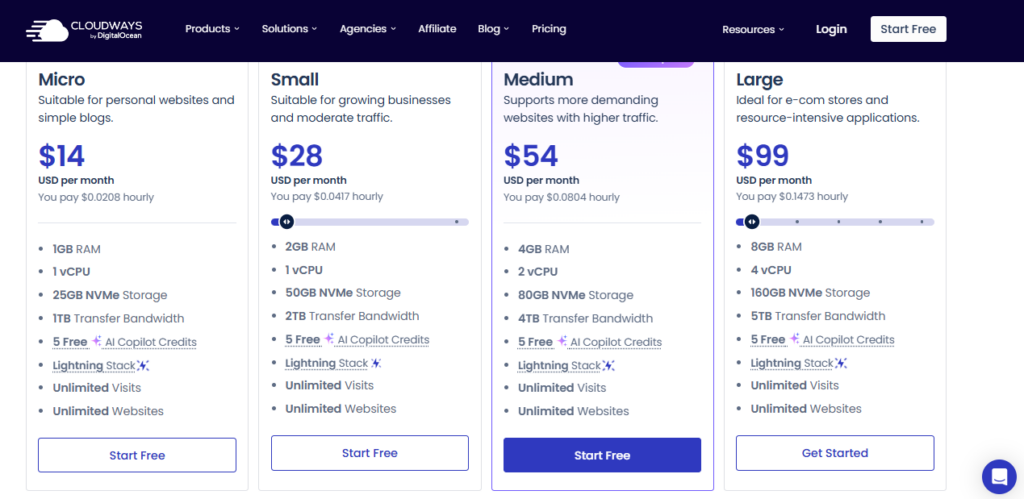Open the Resources dropdown menu
1024x499 pixels.
[x=753, y=29]
